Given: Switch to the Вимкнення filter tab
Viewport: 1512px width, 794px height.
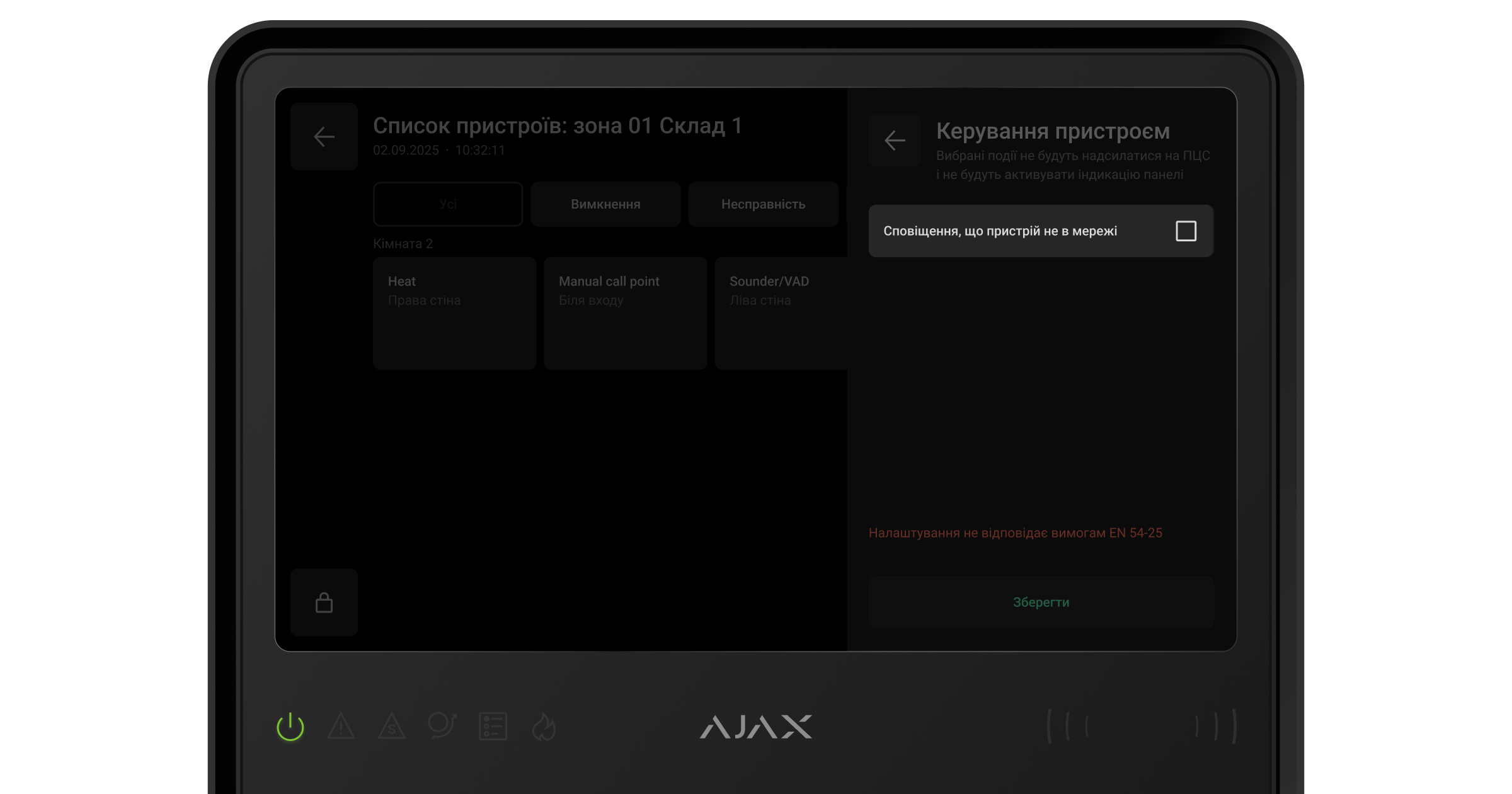Looking at the screenshot, I should click(605, 204).
